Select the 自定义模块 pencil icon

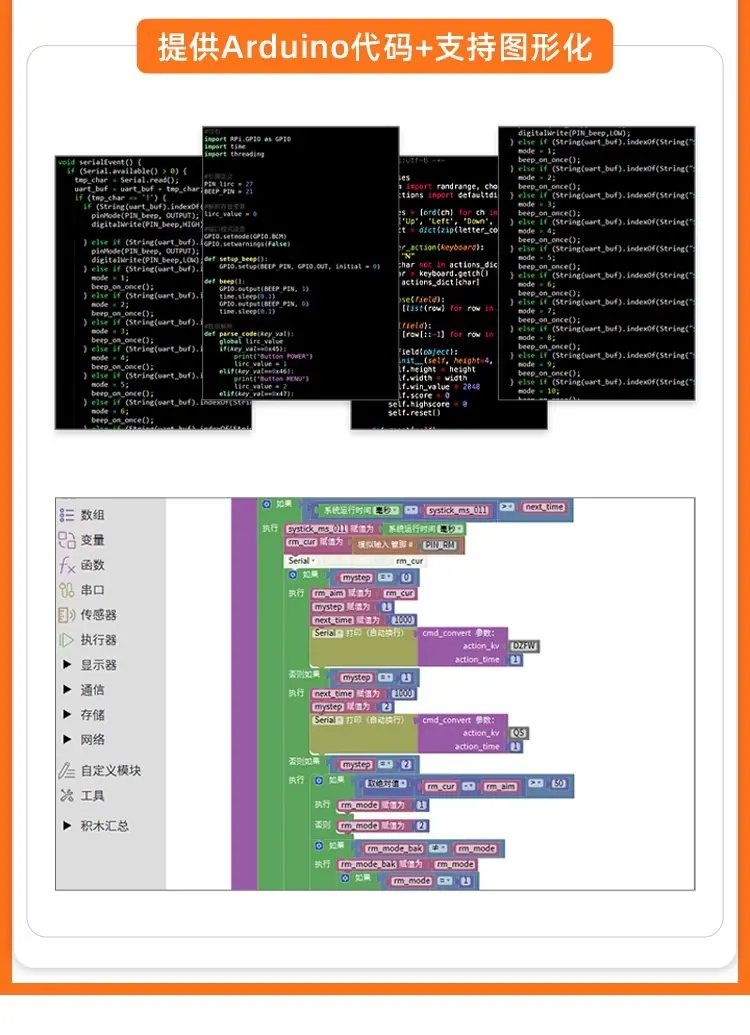[x=67, y=770]
